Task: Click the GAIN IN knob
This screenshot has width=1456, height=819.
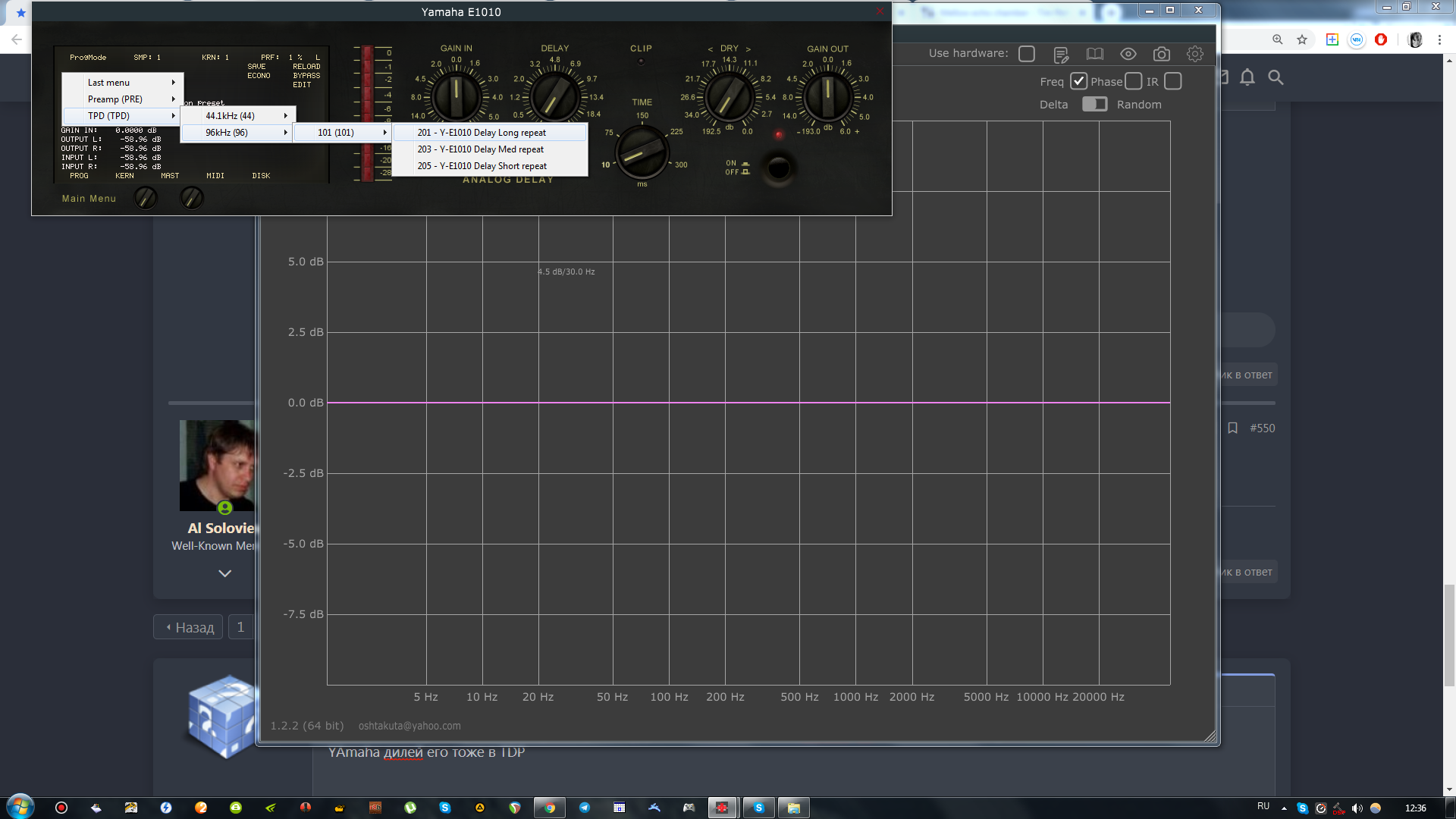Action: point(457,96)
